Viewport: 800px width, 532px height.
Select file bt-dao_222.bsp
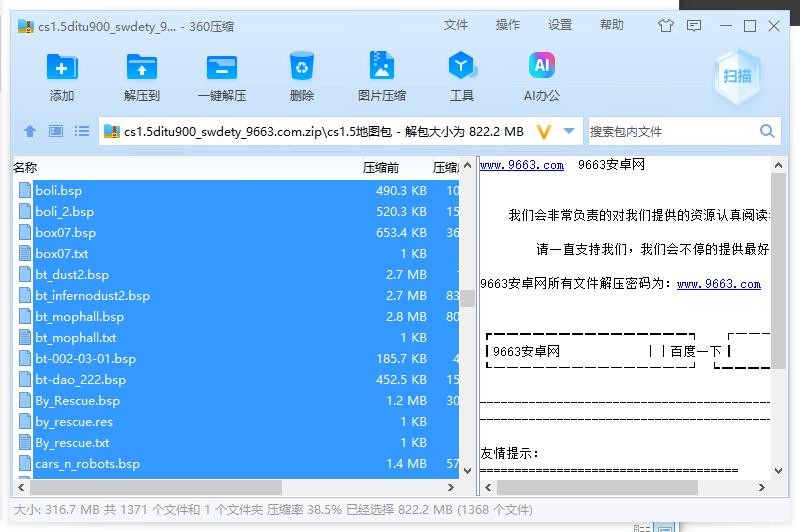pos(246,379)
